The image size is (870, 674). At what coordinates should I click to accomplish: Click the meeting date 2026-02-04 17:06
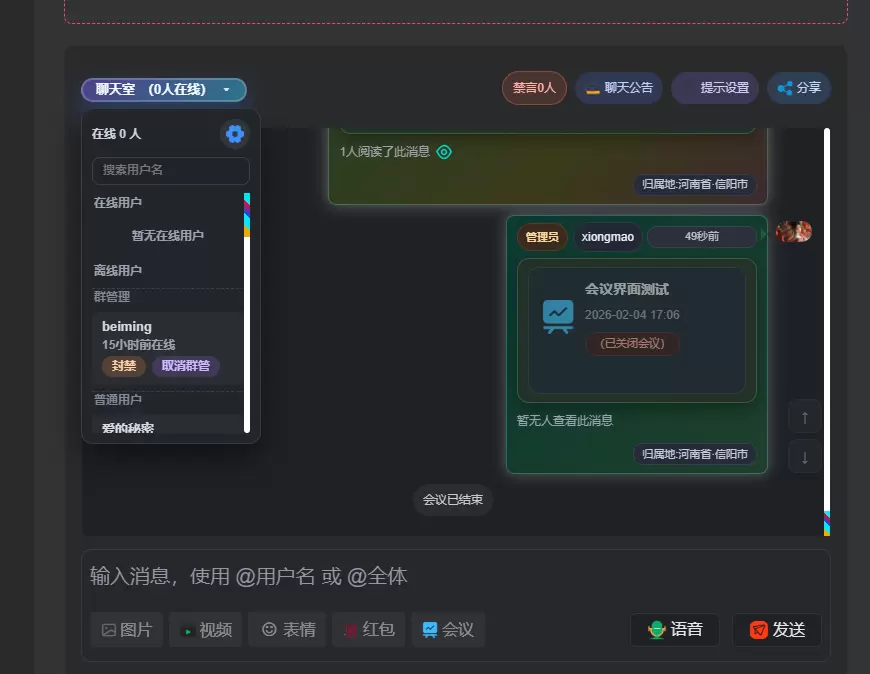point(632,315)
